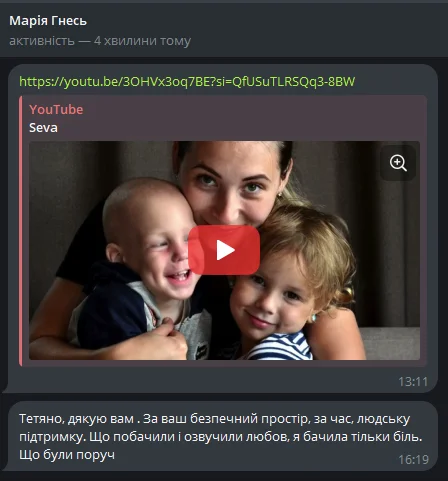The image size is (448, 481).
Task: Click the YouTube site name in preview
Action: click(x=56, y=109)
